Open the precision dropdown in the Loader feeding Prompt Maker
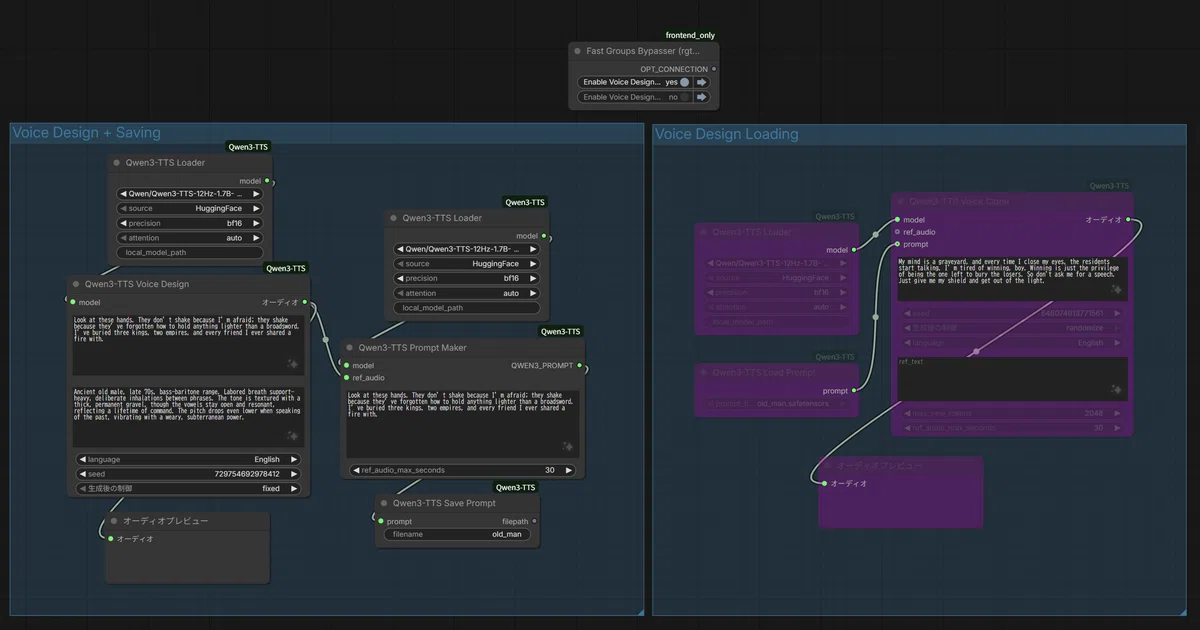 467,278
